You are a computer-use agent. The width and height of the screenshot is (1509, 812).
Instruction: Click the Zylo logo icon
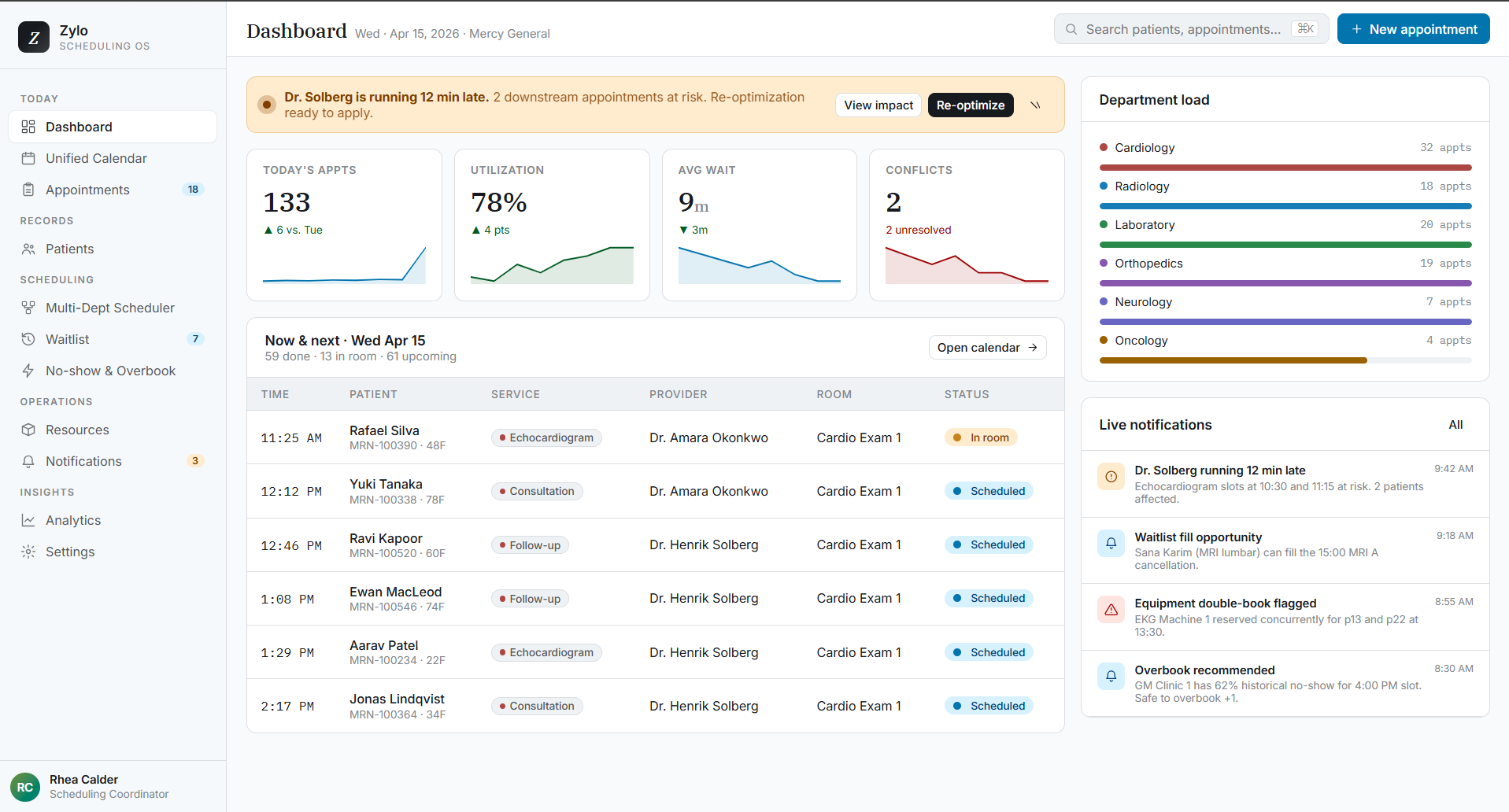click(x=34, y=37)
